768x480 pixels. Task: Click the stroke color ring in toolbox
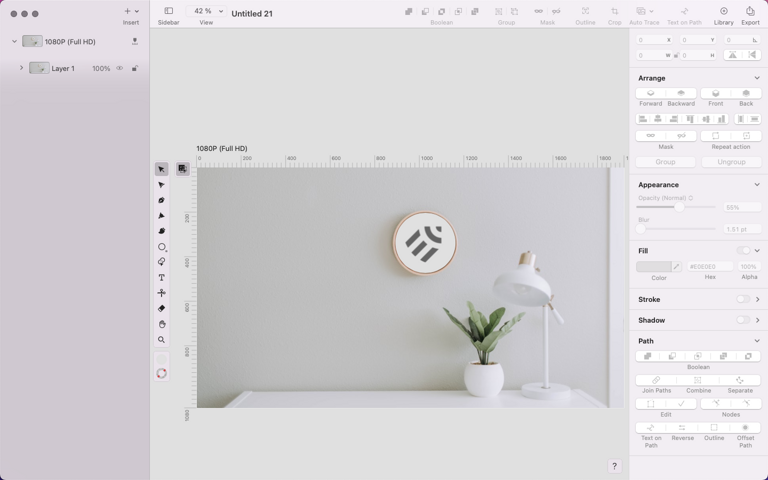click(x=161, y=374)
